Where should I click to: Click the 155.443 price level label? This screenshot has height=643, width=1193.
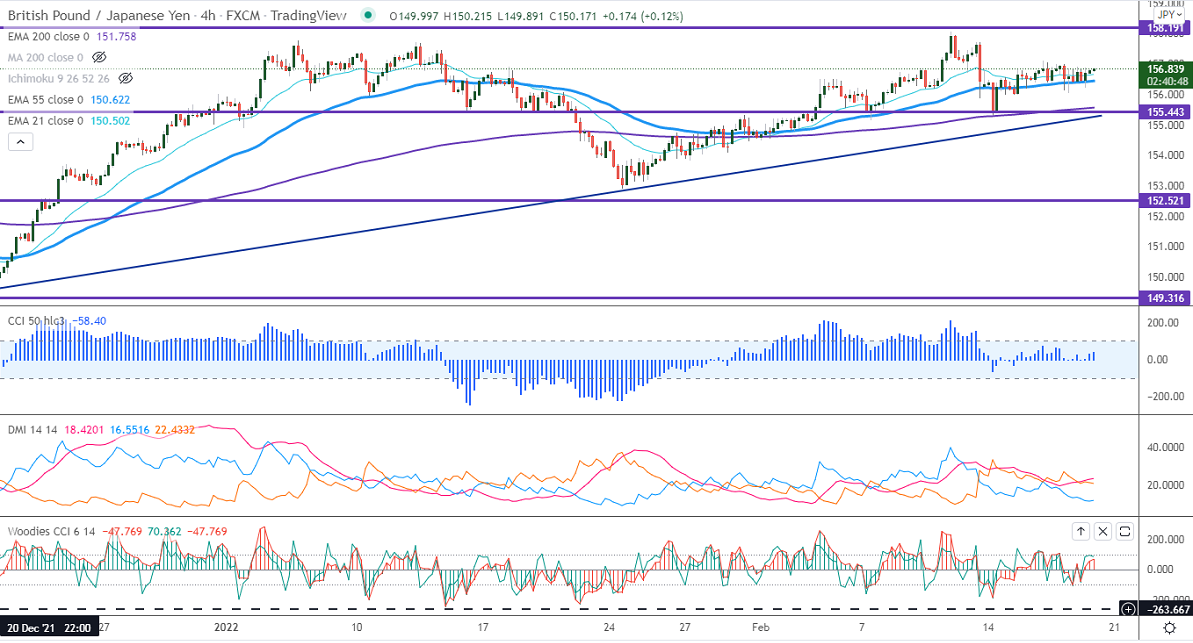coord(1164,112)
